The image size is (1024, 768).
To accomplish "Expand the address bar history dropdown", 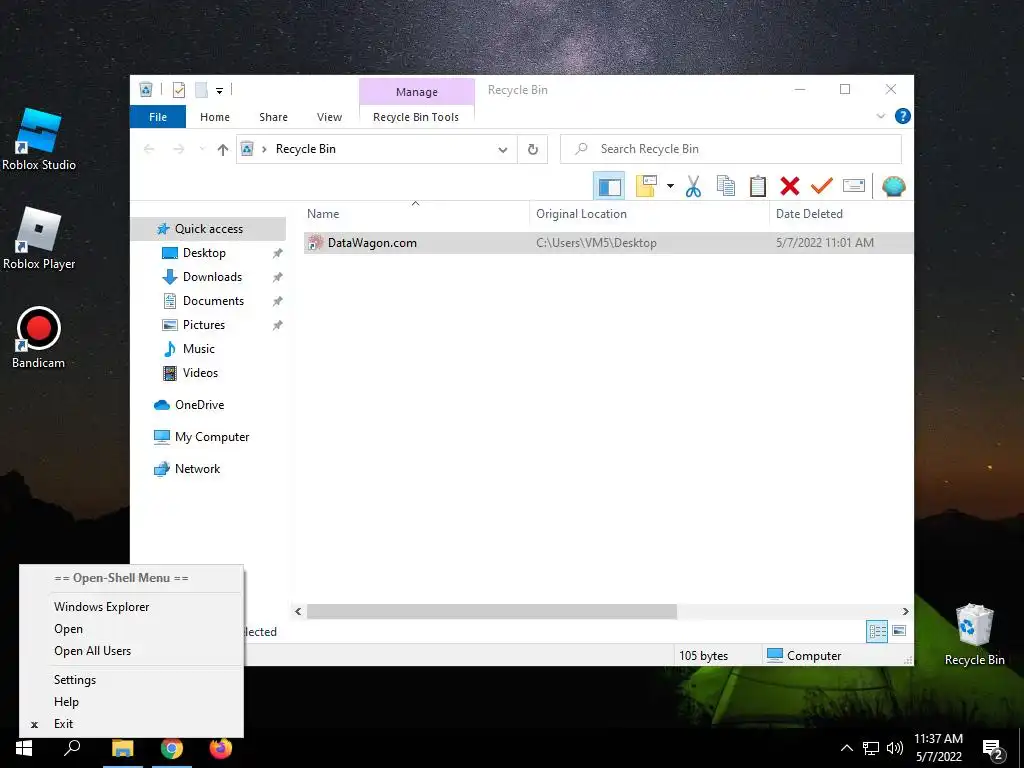I will (503, 150).
